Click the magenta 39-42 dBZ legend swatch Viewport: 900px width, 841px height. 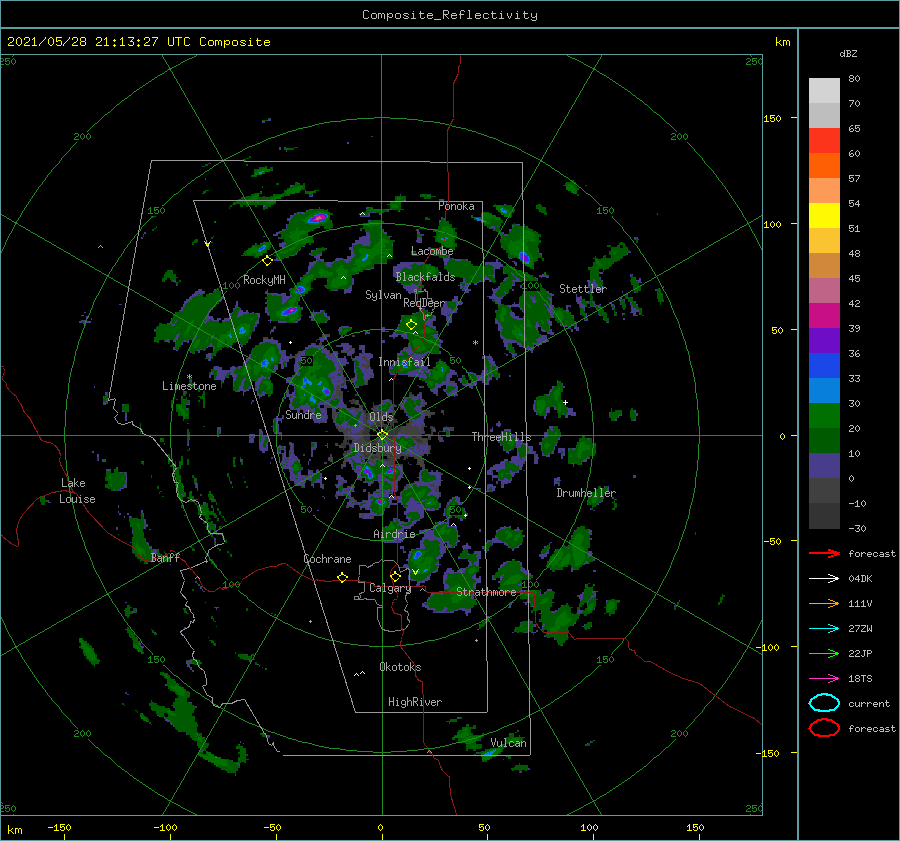(x=824, y=316)
